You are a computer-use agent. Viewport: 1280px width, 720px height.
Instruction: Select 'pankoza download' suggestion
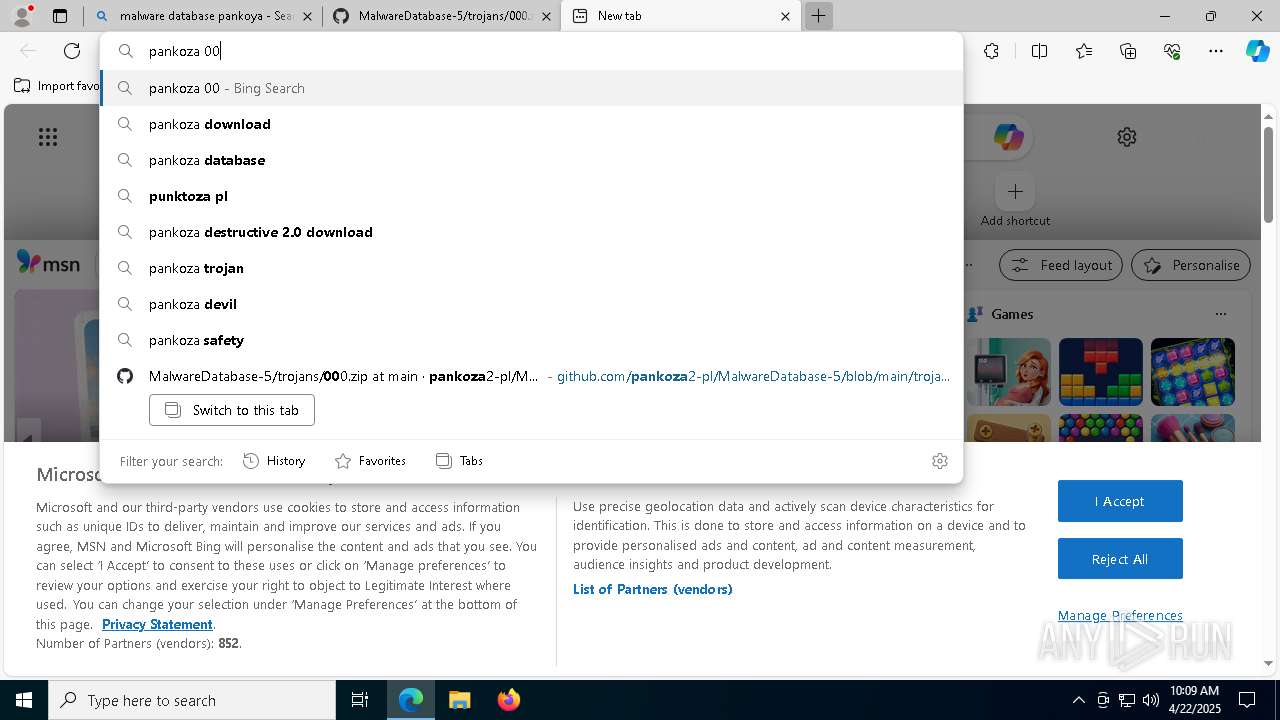532,124
